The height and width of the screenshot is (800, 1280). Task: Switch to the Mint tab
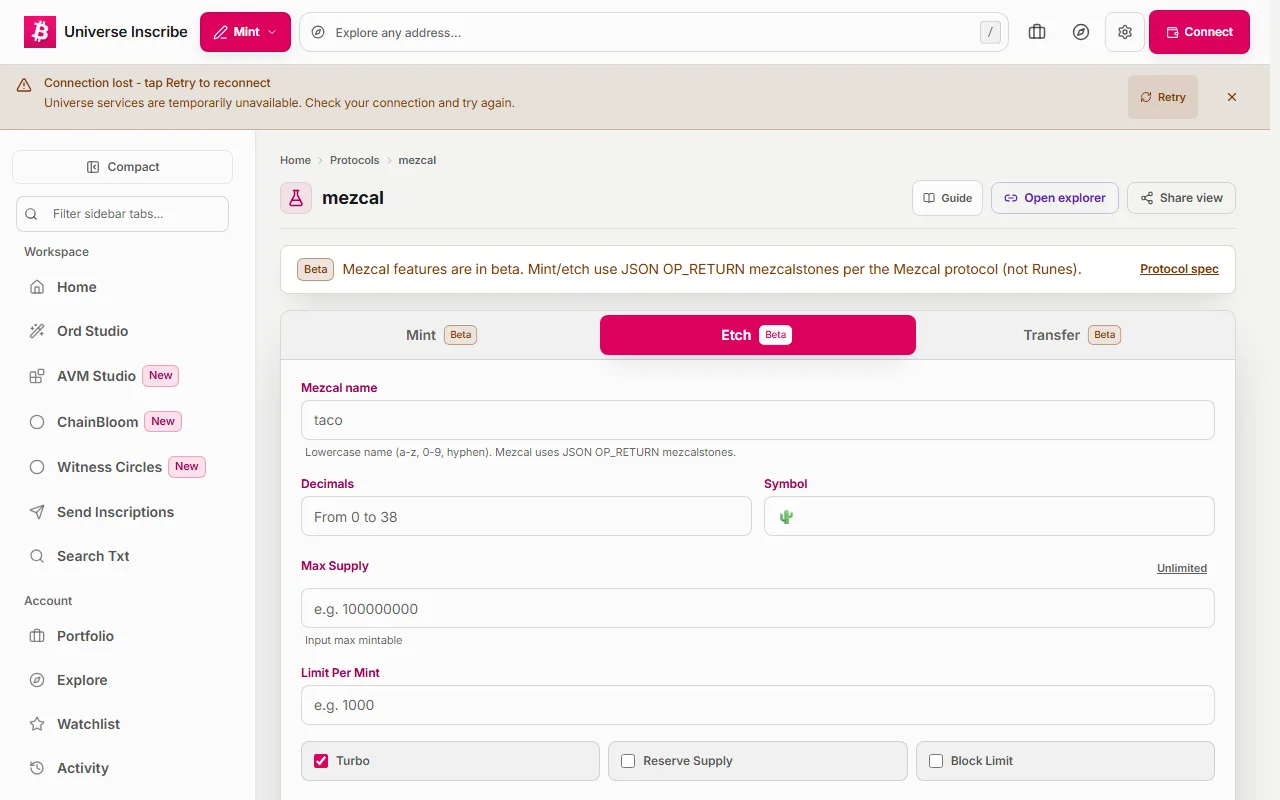(x=441, y=335)
